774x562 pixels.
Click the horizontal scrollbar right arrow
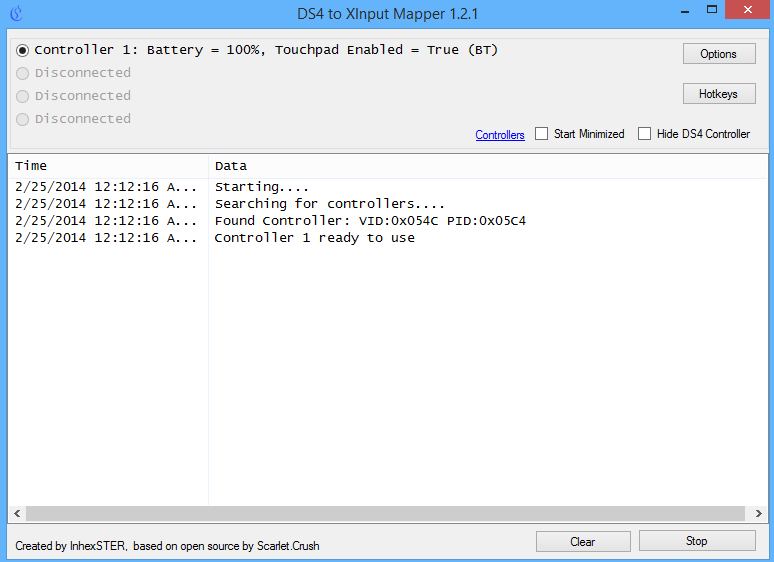click(759, 513)
